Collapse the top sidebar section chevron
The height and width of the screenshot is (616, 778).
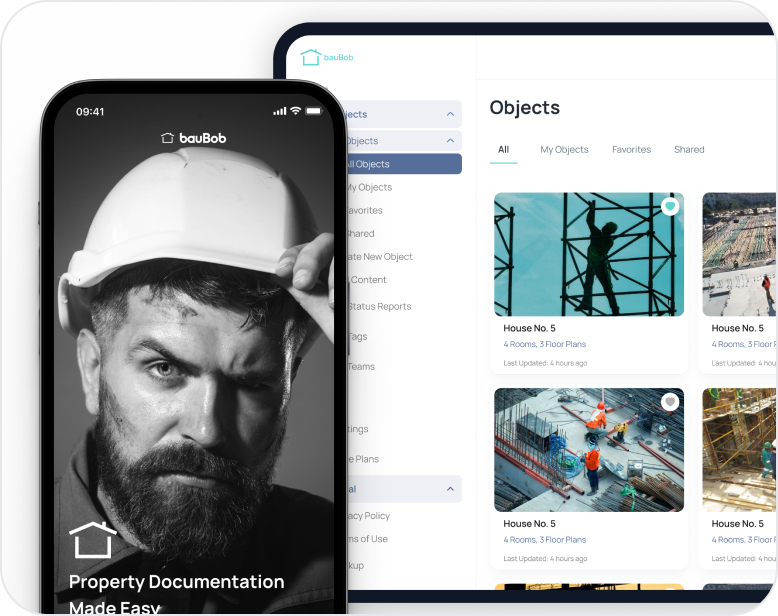(x=450, y=114)
